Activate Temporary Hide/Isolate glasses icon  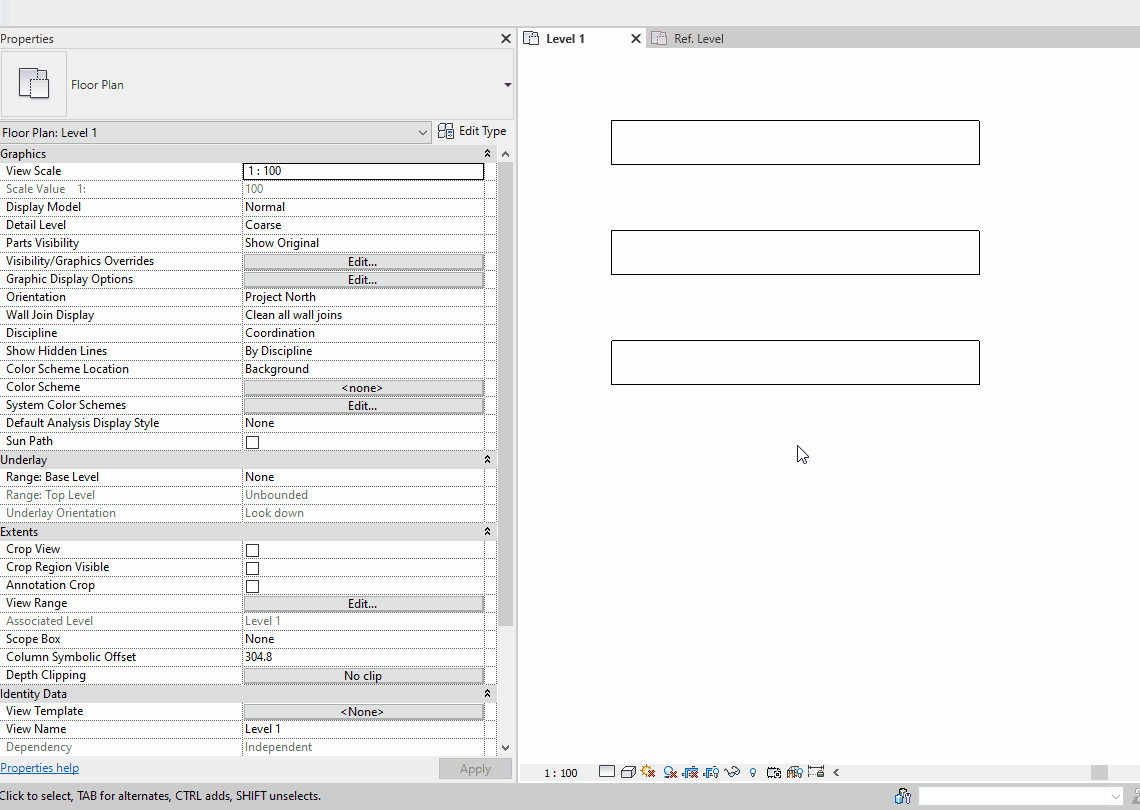click(x=732, y=772)
